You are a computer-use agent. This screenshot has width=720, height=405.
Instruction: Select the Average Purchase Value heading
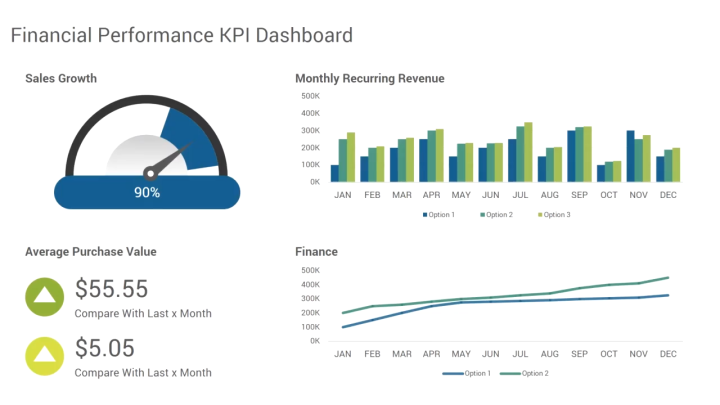tap(91, 252)
